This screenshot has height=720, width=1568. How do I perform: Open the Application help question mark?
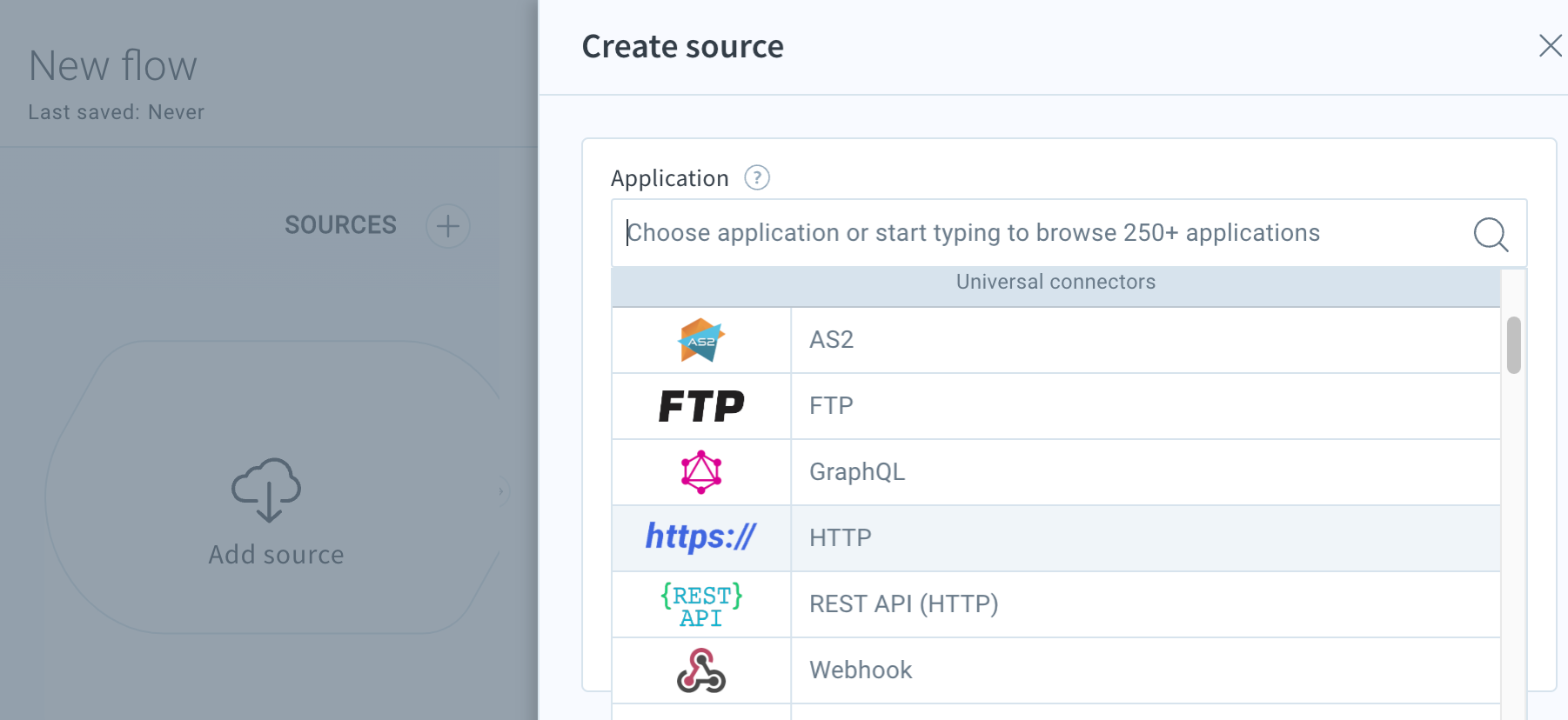point(757,178)
